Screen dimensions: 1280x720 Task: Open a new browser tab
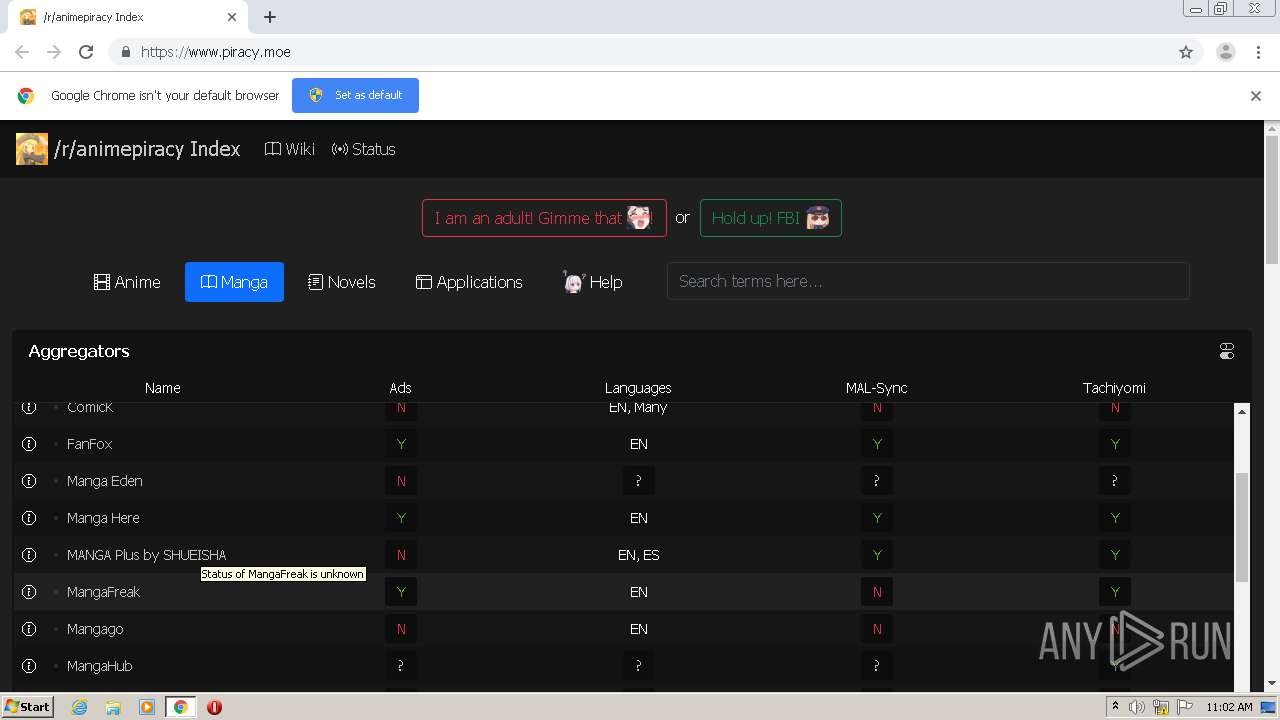[270, 17]
